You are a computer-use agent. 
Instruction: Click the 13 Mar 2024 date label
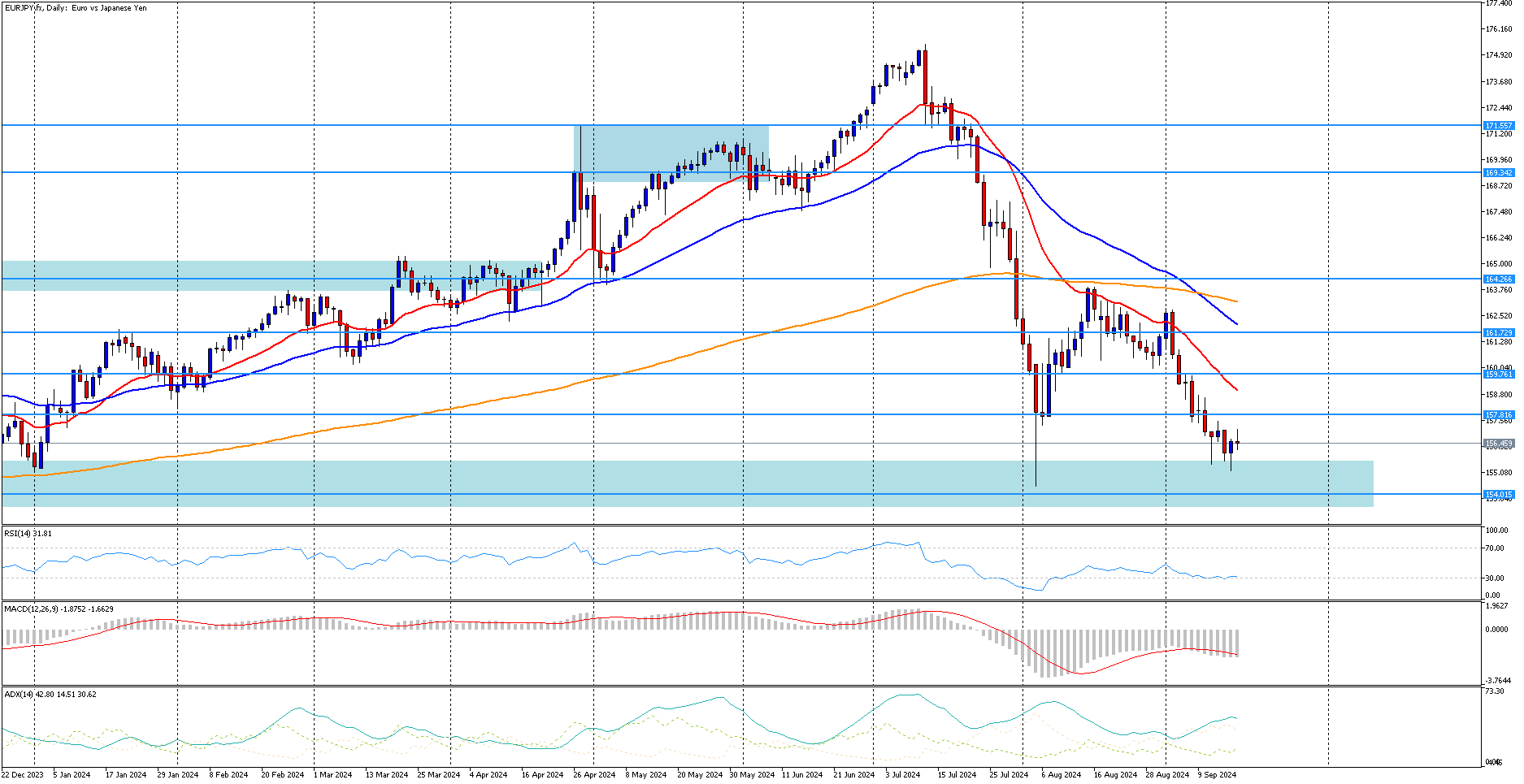pos(387,775)
